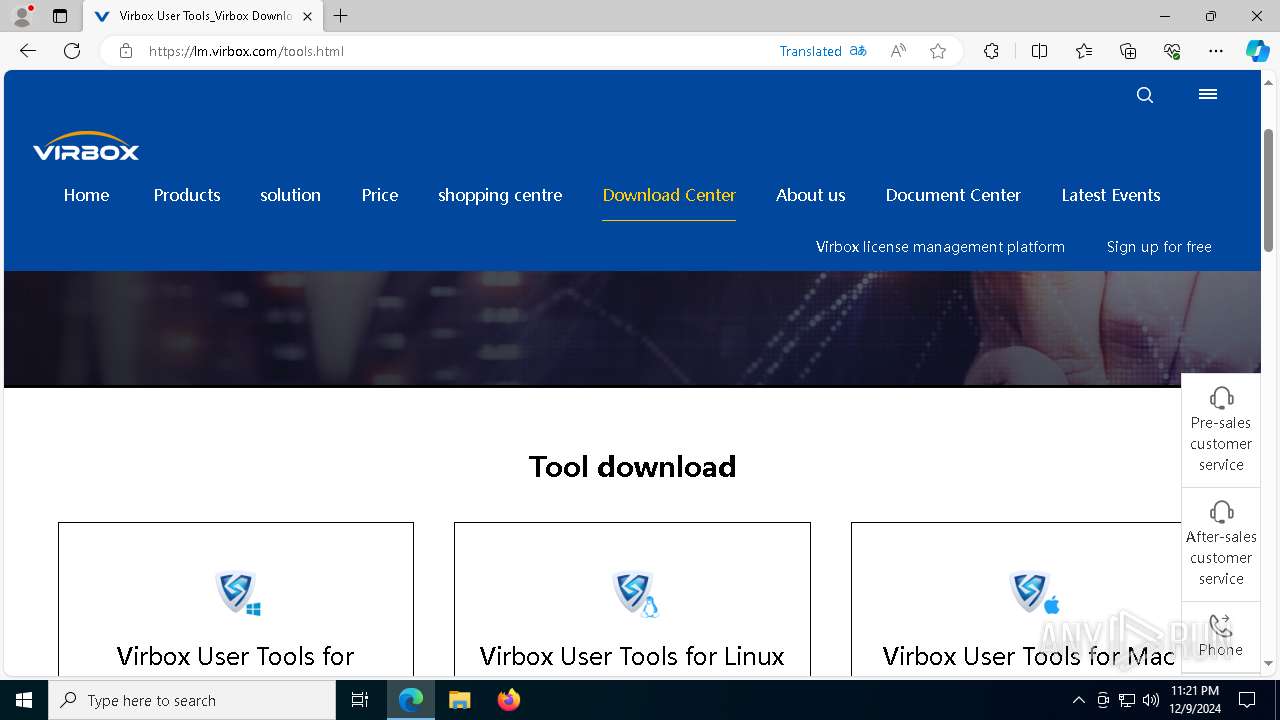Close the Virbox User Tools tab
Image resolution: width=1280 pixels, height=720 pixels.
(x=307, y=16)
